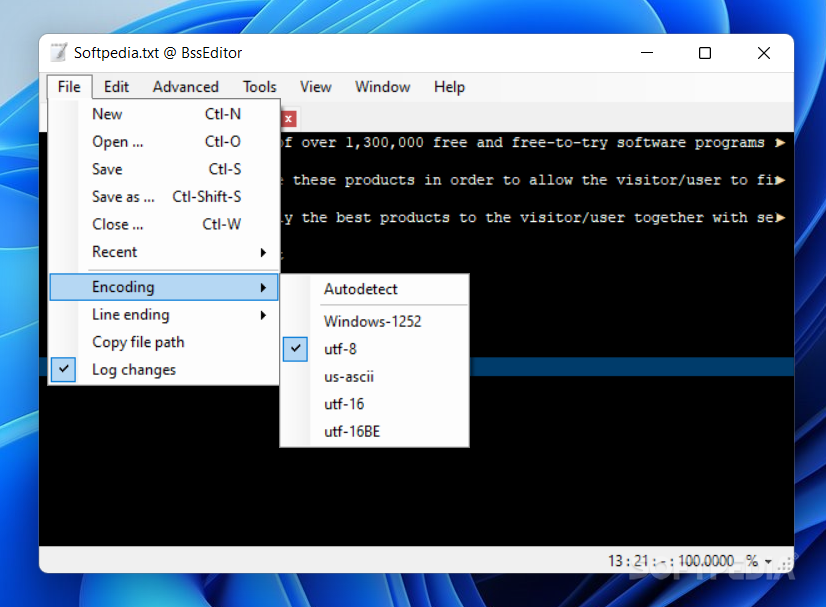The image size is (826, 607).
Task: Switch encoding to us-ascii
Action: (x=375, y=377)
